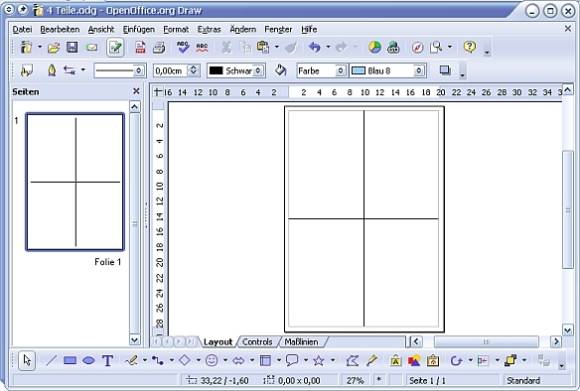Toggle the Shadow button

pyautogui.click(x=445, y=70)
